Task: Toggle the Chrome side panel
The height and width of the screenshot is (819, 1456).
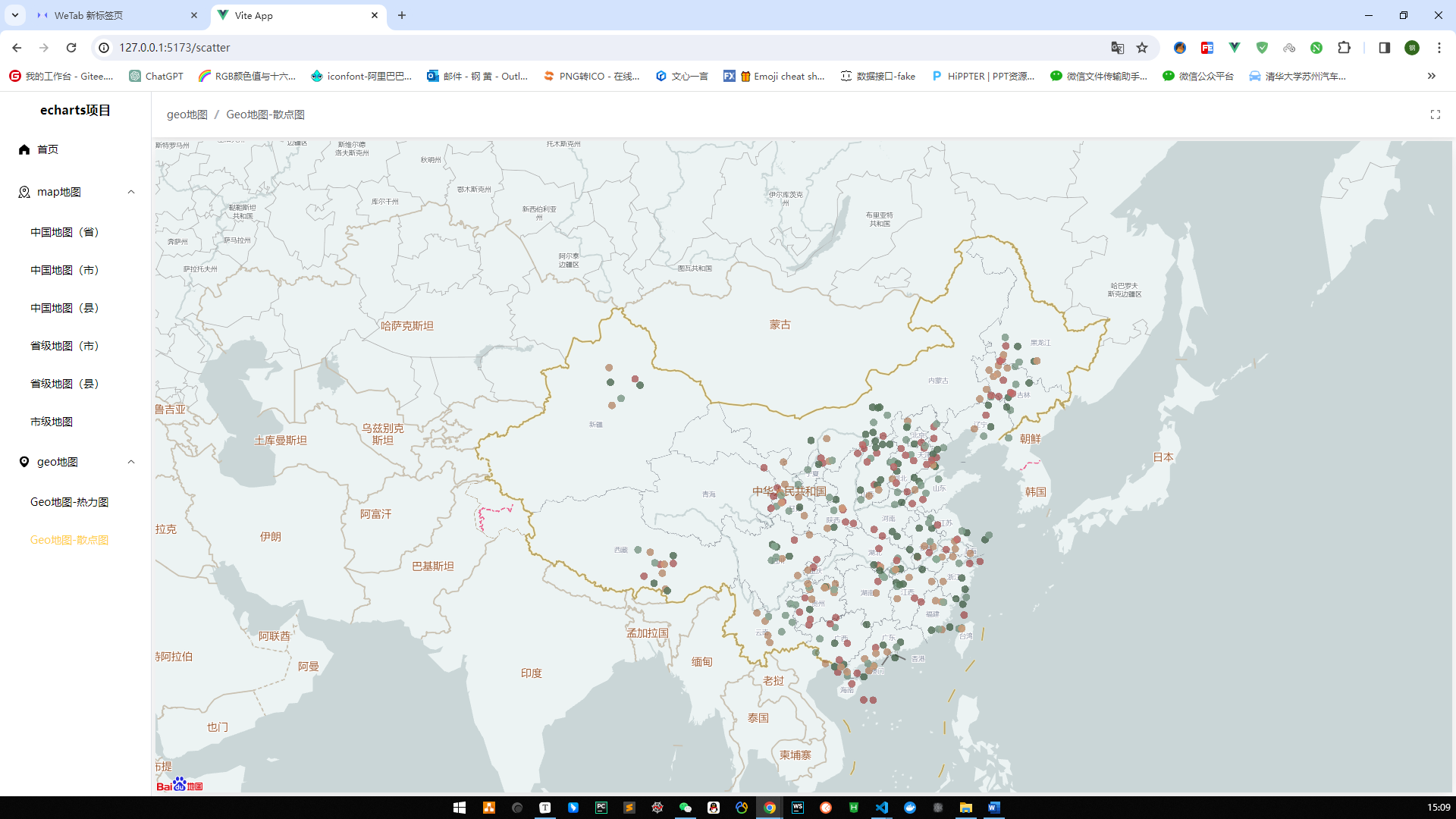Action: point(1384,47)
